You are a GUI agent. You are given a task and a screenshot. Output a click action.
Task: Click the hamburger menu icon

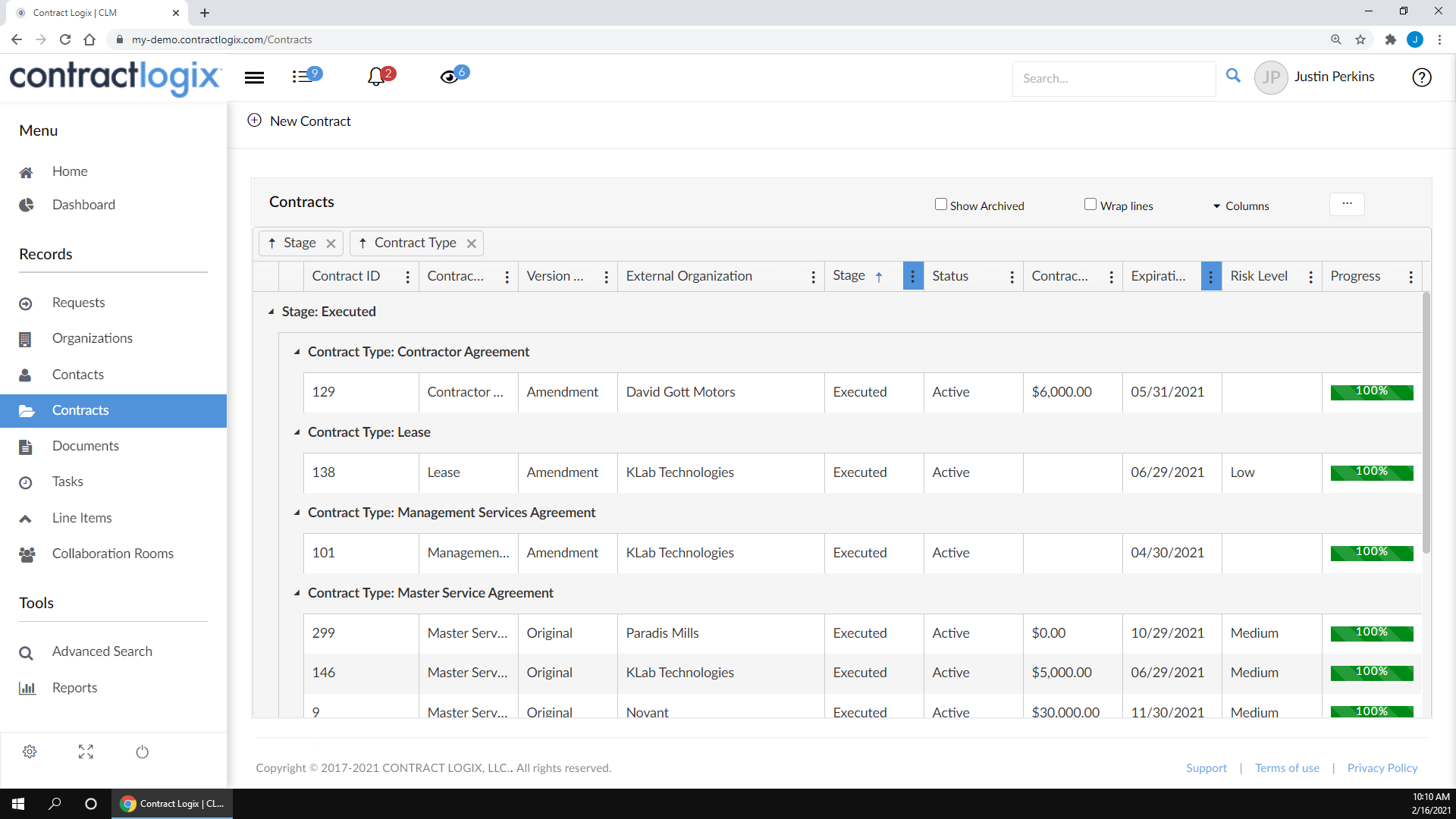pos(255,77)
